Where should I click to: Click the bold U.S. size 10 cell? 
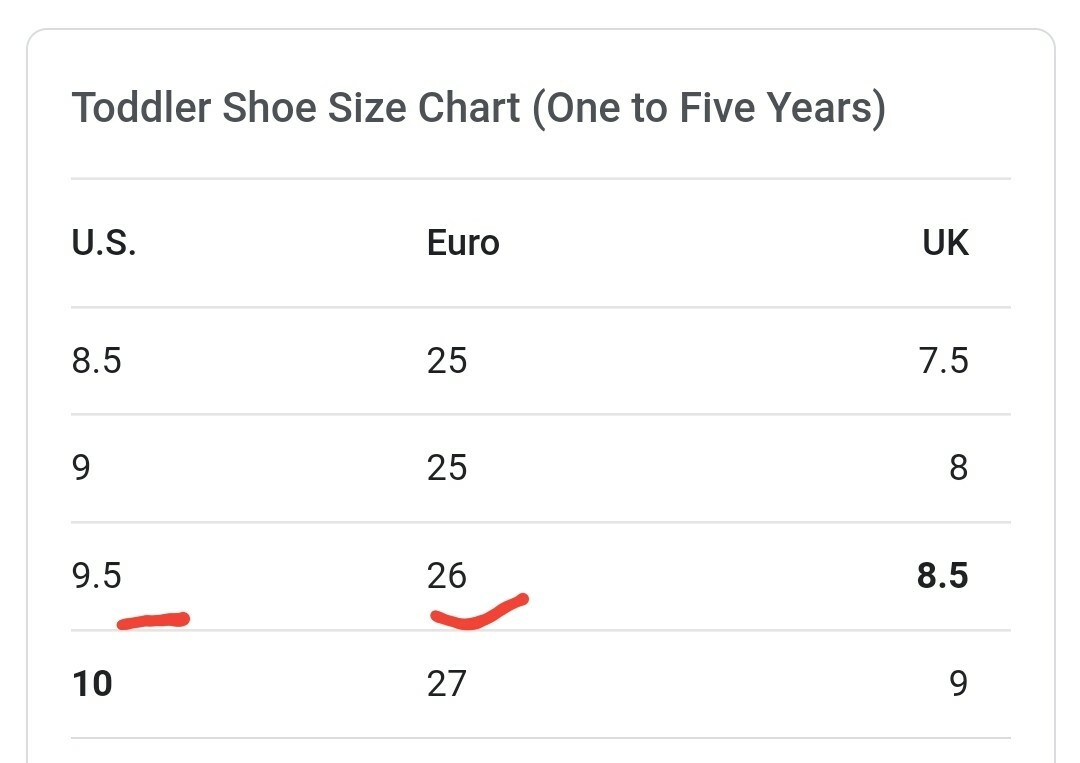(92, 684)
